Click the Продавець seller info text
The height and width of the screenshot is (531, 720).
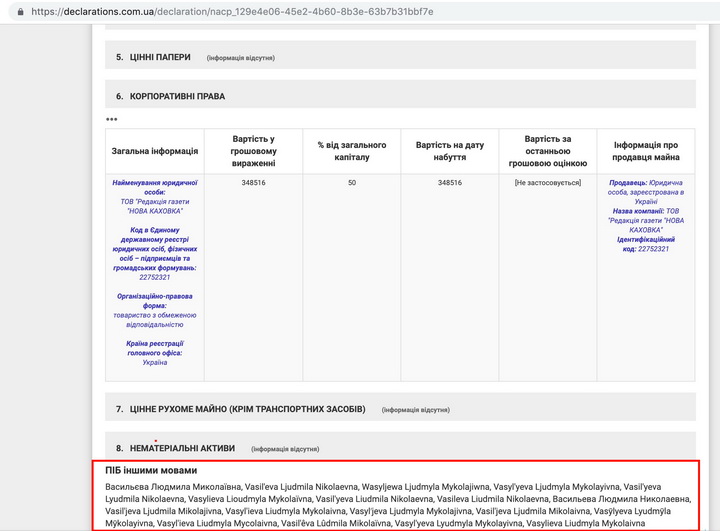[628, 183]
